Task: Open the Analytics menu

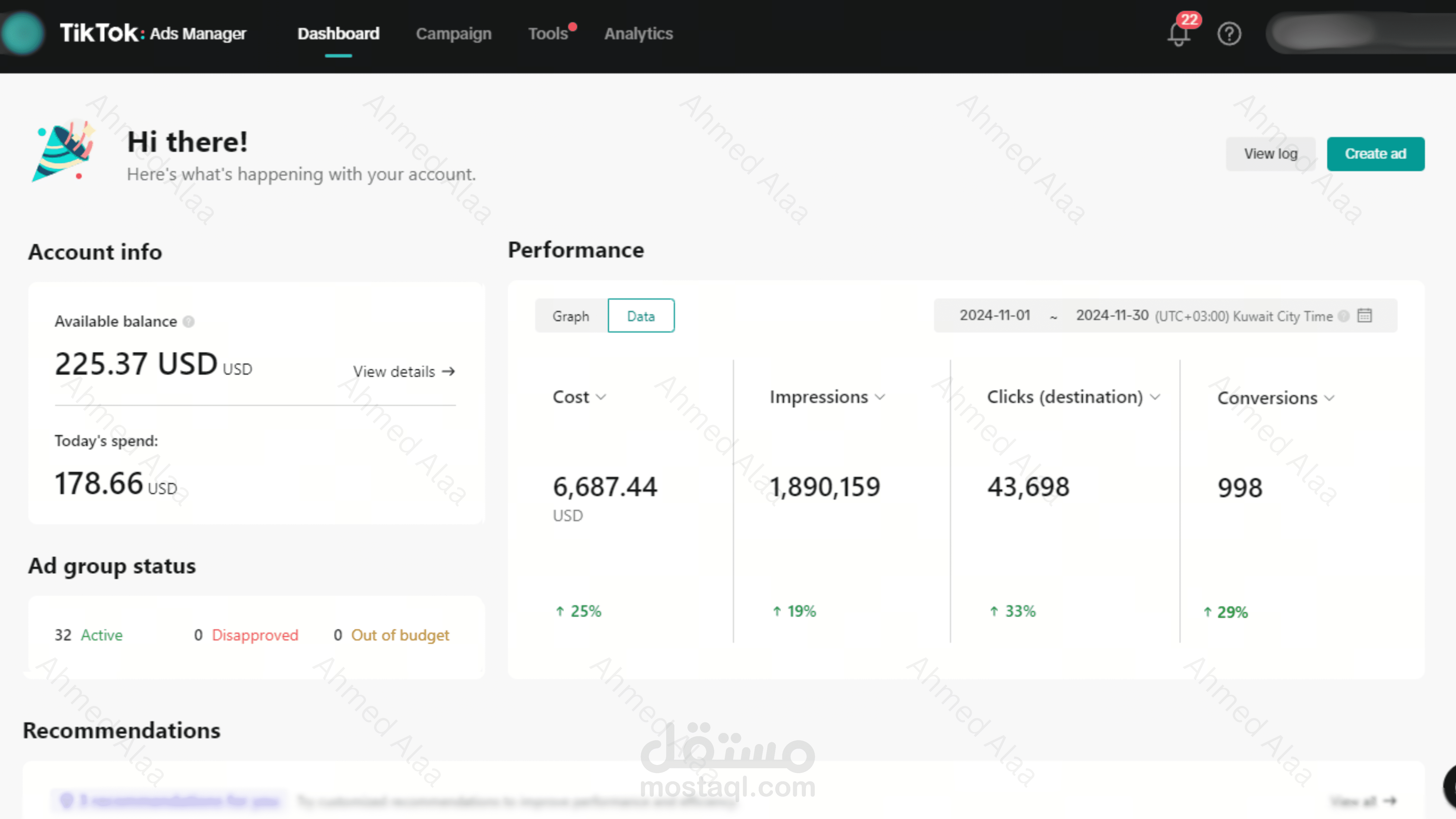Action: click(x=638, y=33)
